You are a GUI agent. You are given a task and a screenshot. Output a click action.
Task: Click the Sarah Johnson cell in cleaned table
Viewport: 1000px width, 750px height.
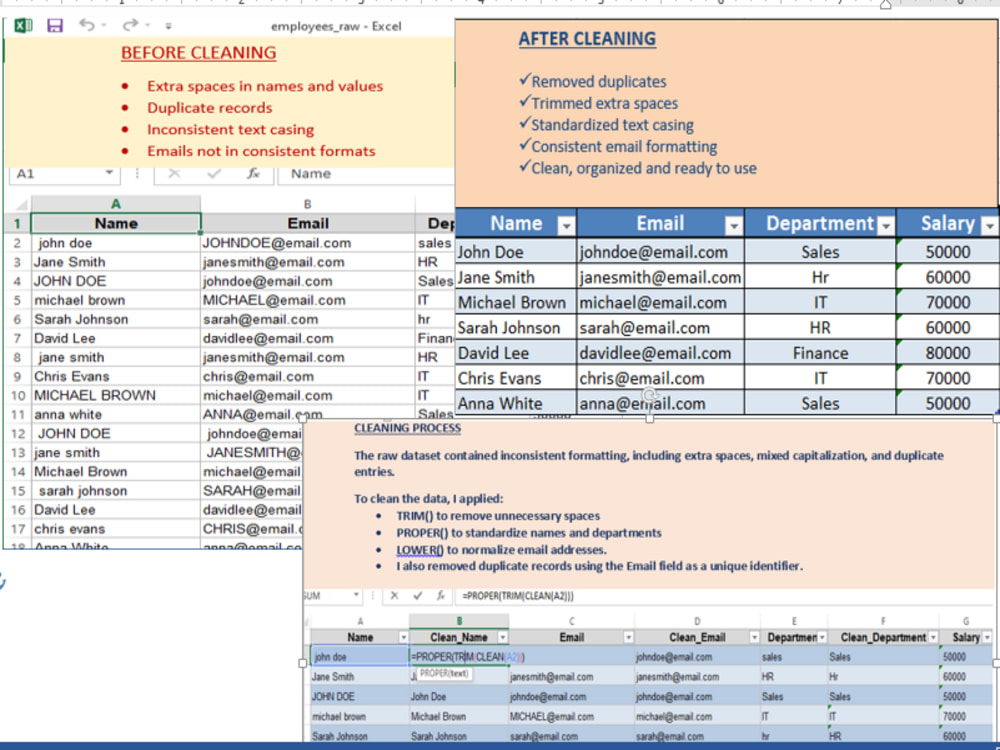coord(516,328)
